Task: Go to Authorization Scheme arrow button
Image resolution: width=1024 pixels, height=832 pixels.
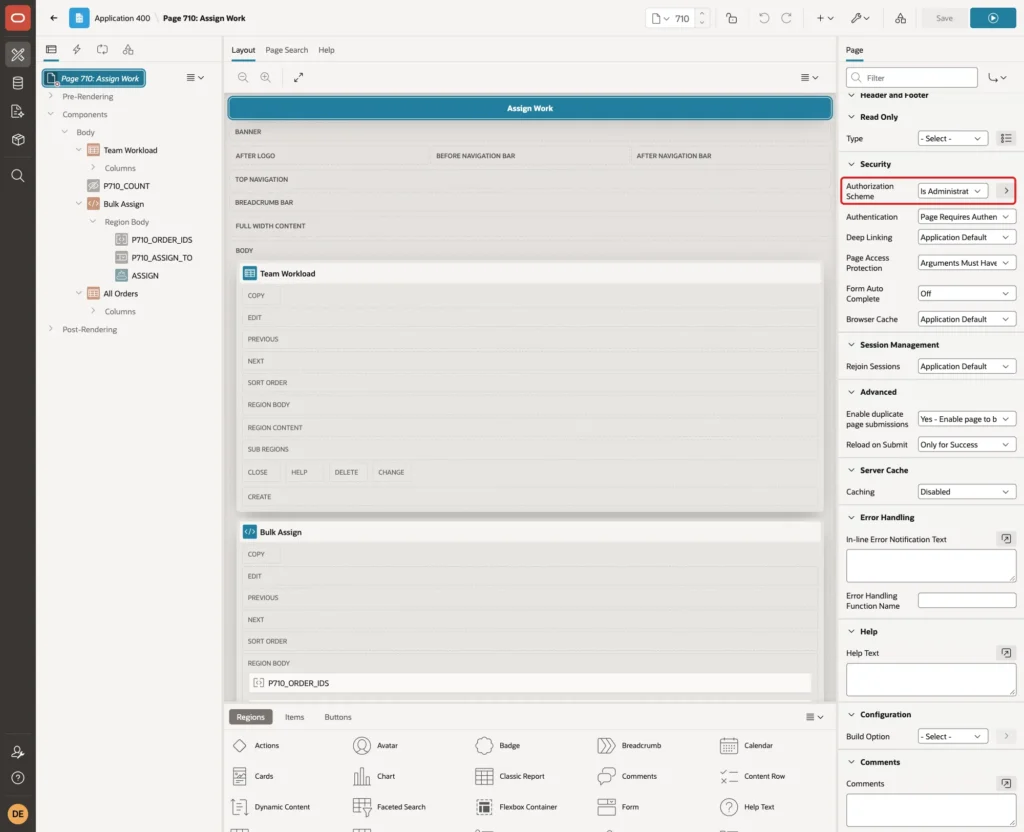Action: click(1006, 191)
